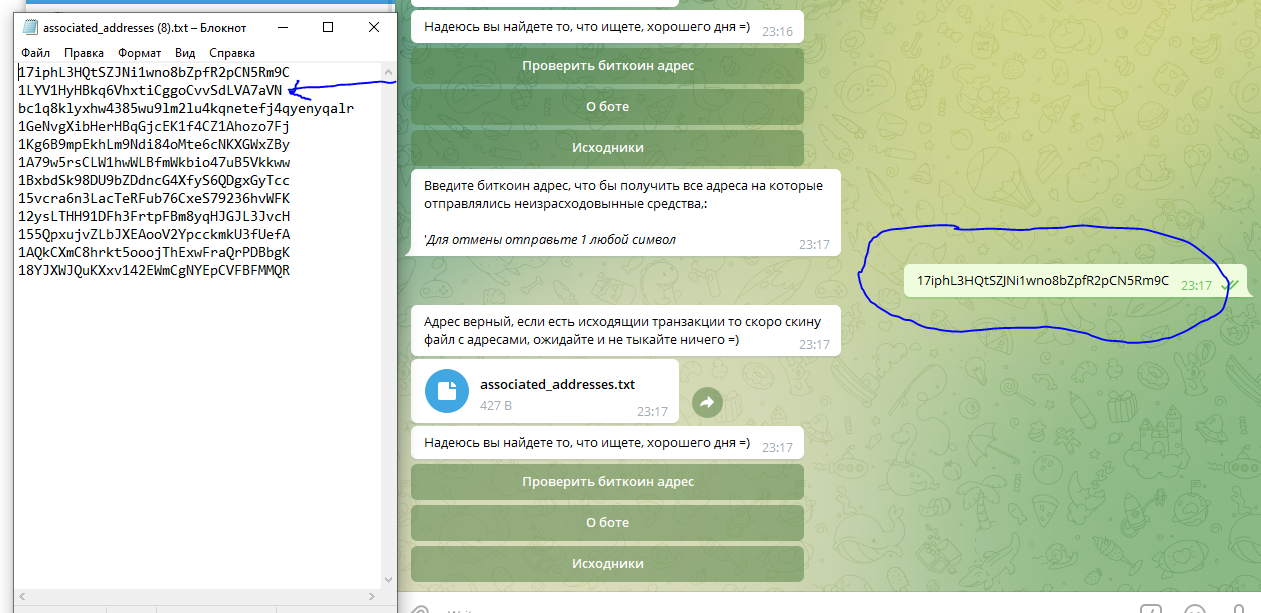Maximize the Notepad window
This screenshot has height=613, width=1261.
point(328,27)
